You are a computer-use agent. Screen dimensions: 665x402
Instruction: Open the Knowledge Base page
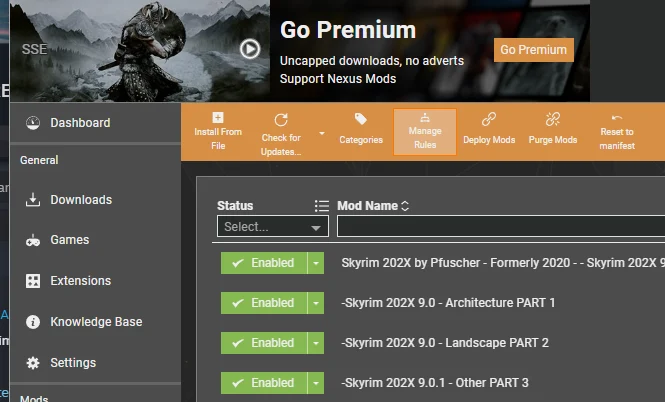(96, 322)
